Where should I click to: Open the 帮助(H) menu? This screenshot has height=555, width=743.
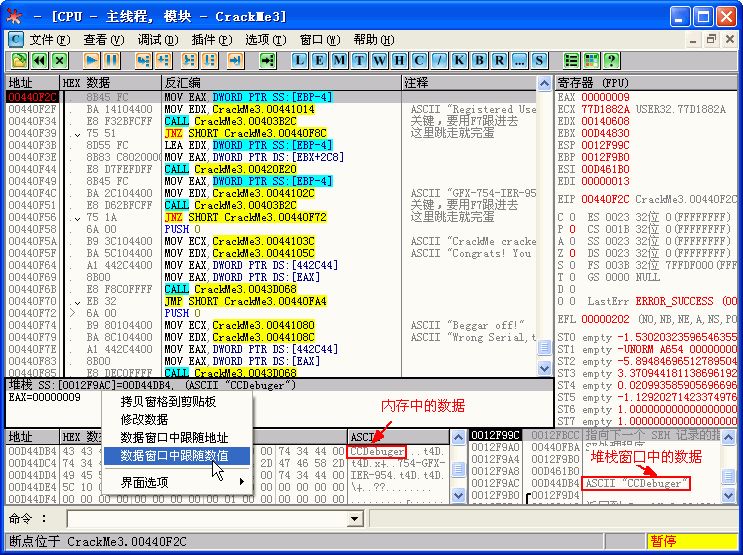pos(374,40)
